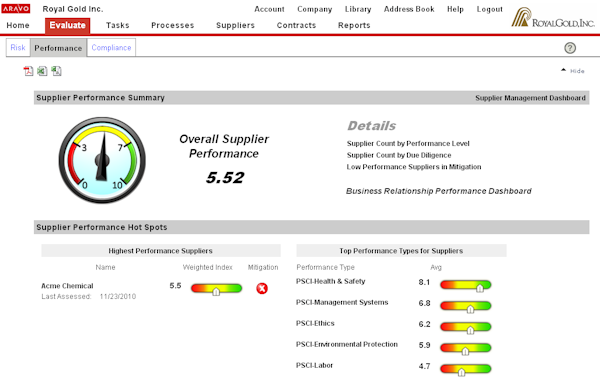This screenshot has width=600, height=383.
Task: Click the PSCI-Health & Safety score bar
Action: point(466,285)
